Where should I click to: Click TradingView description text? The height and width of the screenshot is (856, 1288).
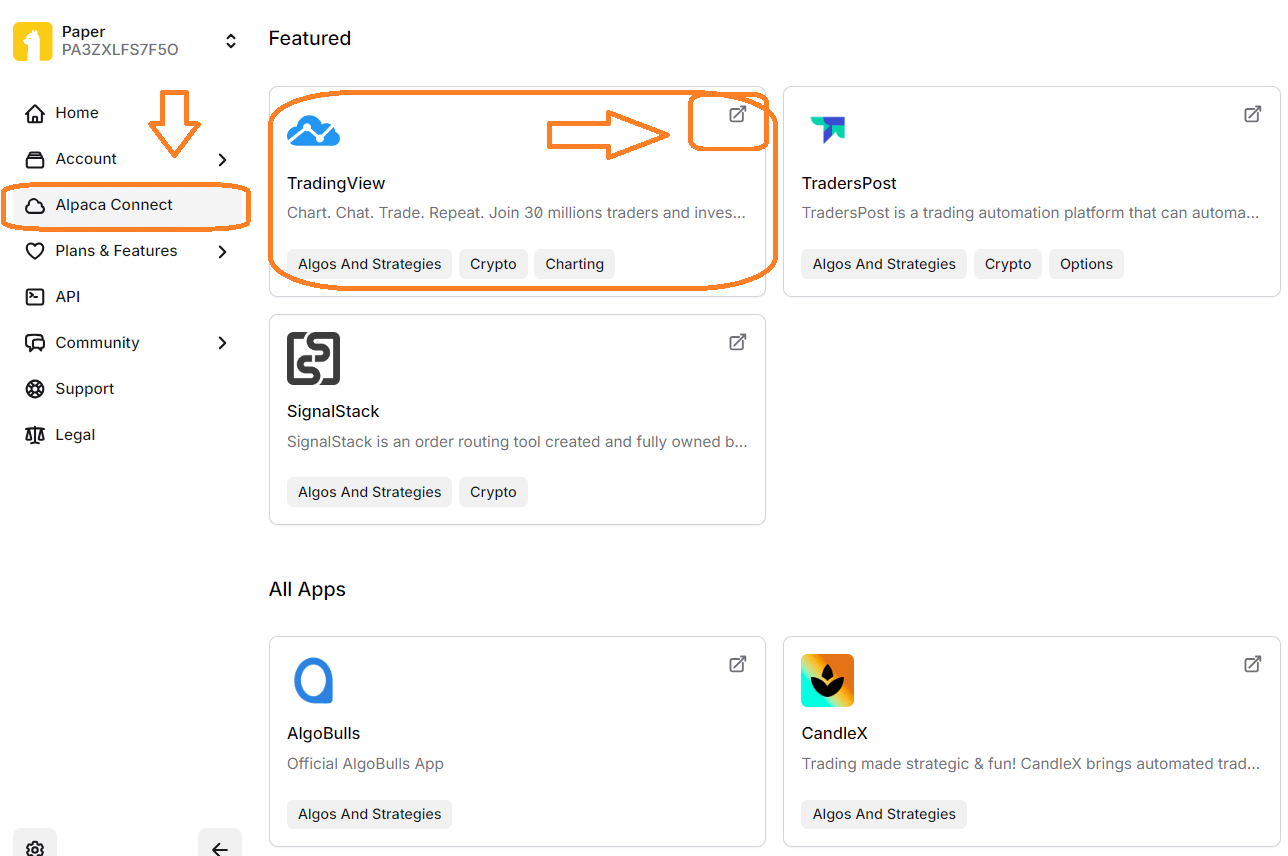click(517, 213)
